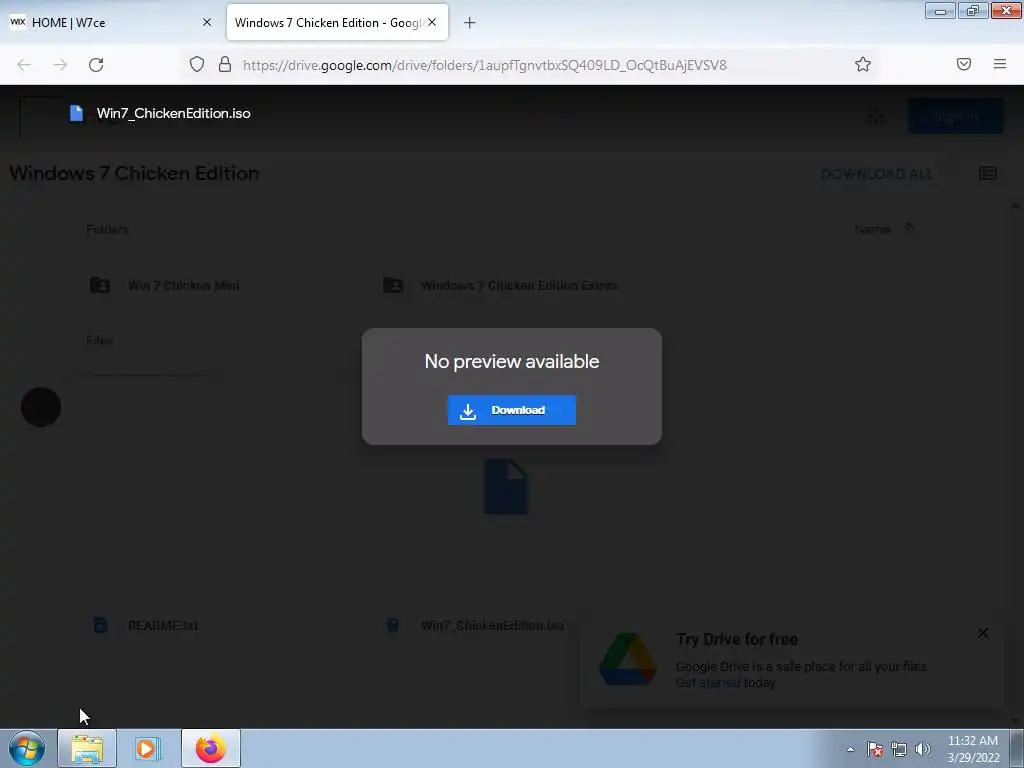The width and height of the screenshot is (1024, 768).
Task: Restore down the Firefox window
Action: pos(973,11)
